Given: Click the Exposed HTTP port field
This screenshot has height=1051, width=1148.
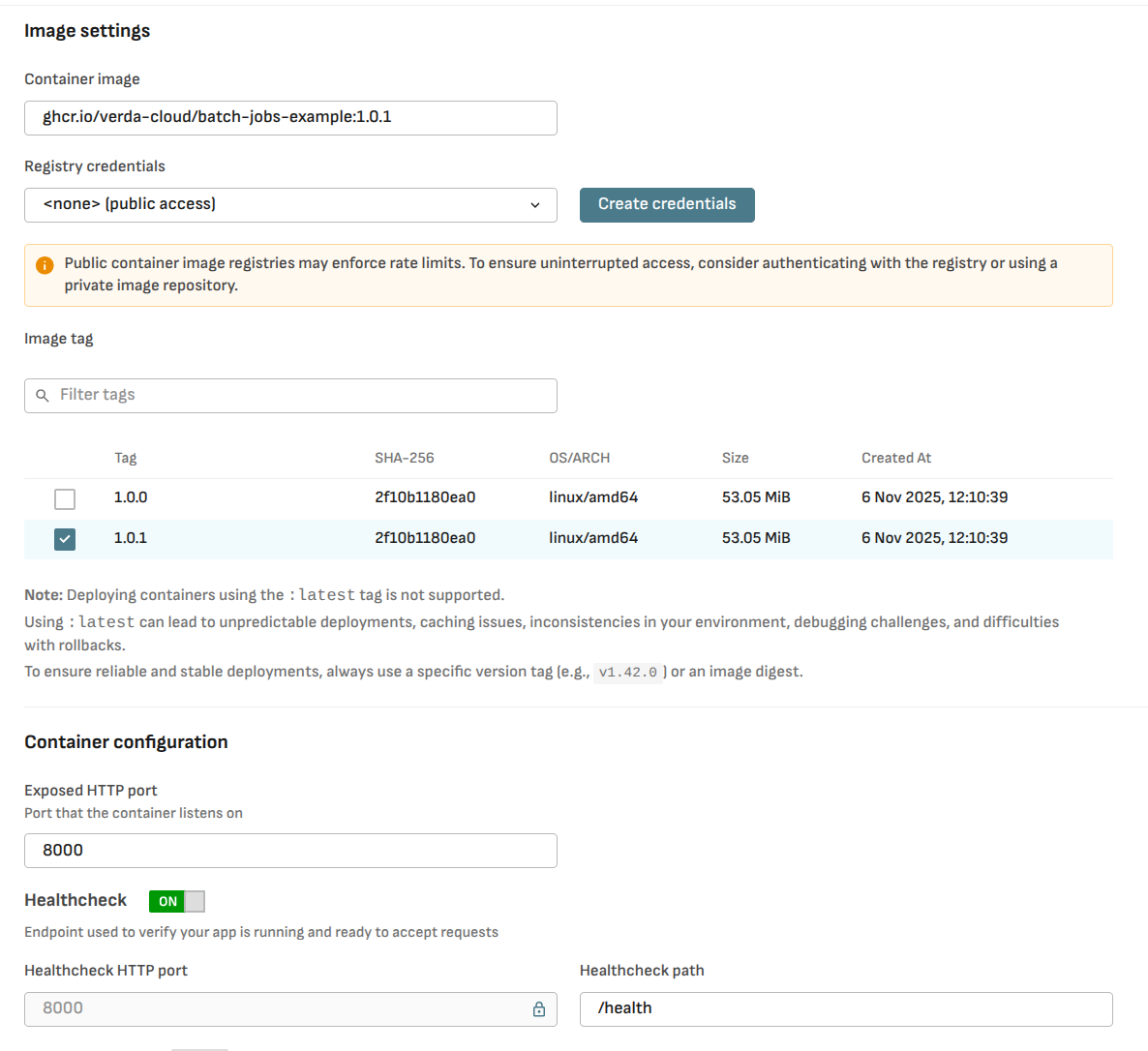Looking at the screenshot, I should tap(290, 851).
